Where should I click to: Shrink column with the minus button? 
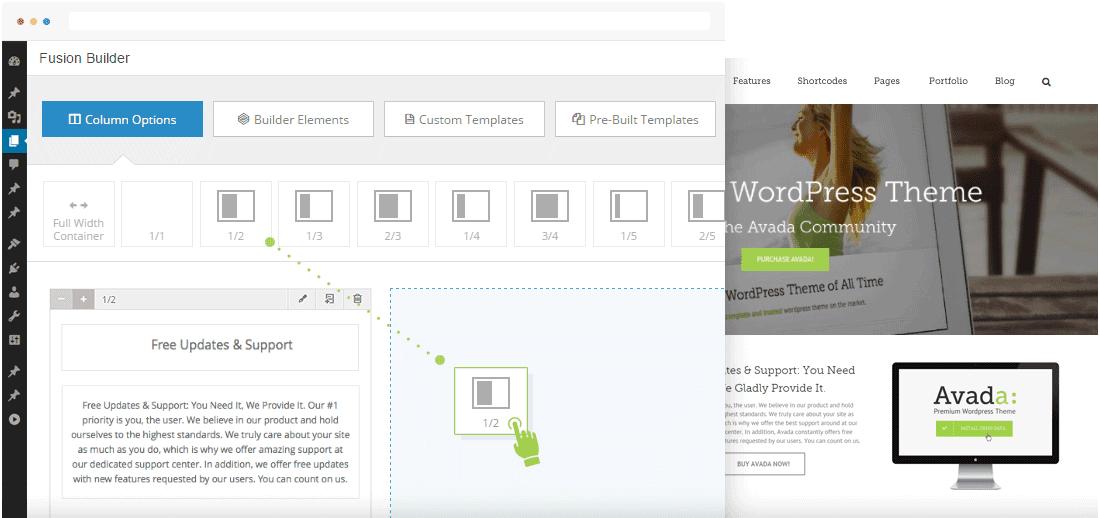point(62,299)
